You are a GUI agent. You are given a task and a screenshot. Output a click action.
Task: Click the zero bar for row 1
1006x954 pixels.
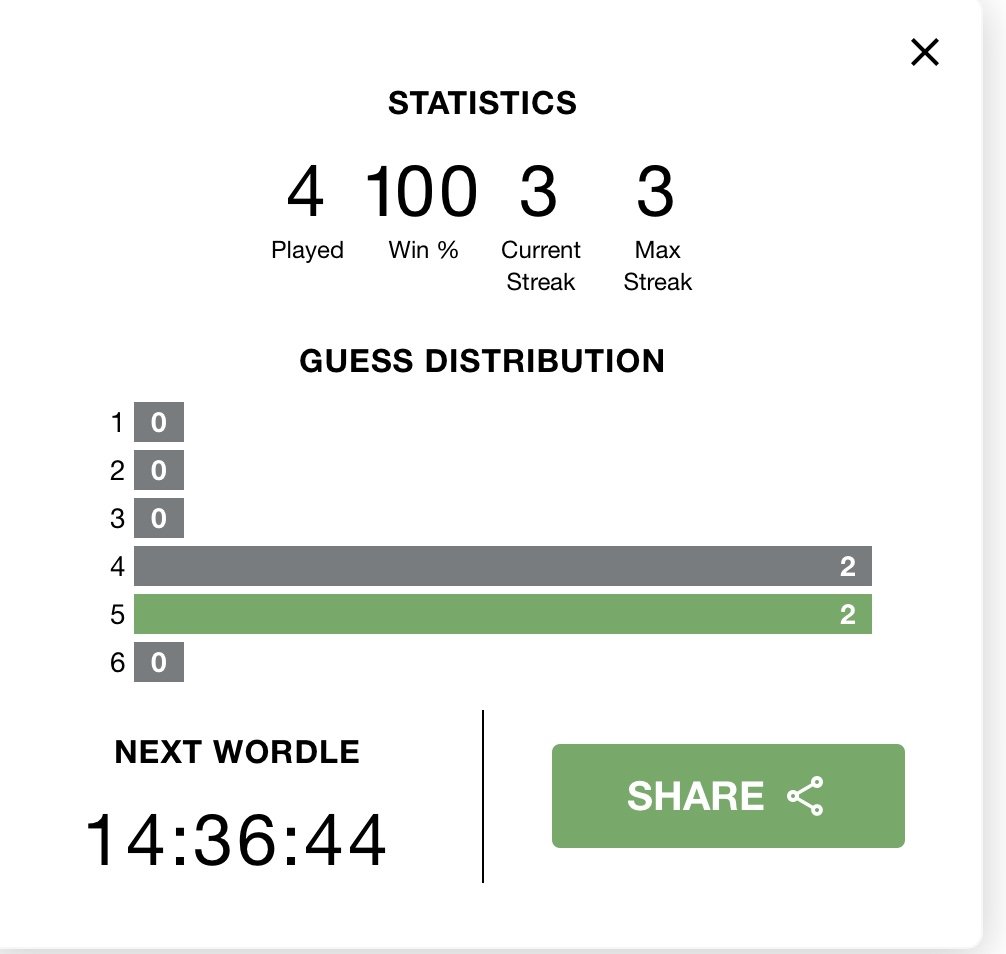coord(158,422)
